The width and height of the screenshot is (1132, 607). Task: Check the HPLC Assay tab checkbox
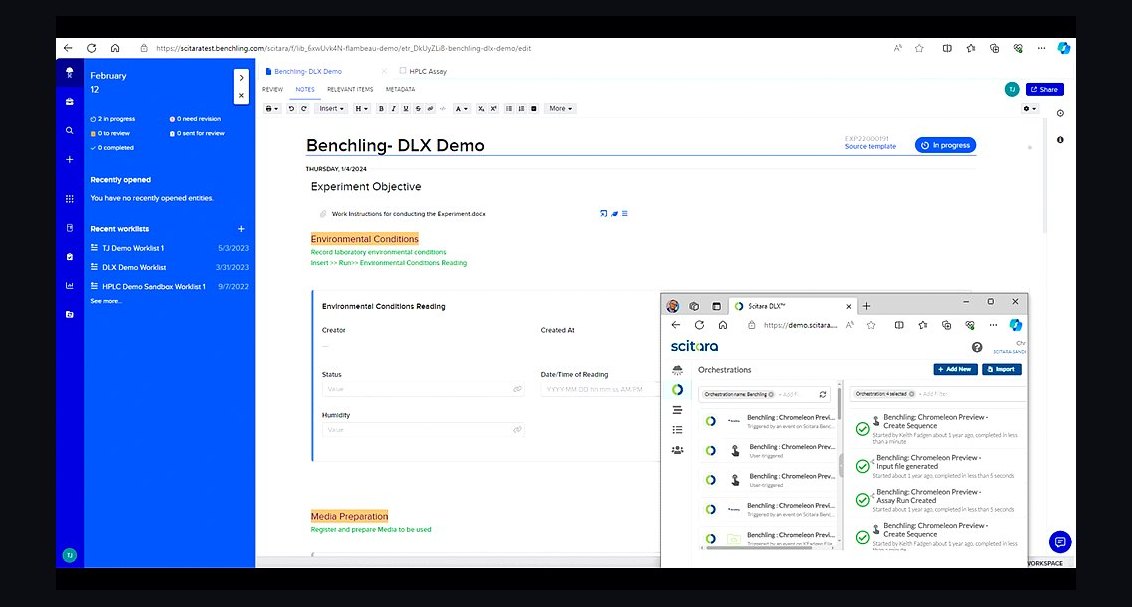point(403,71)
